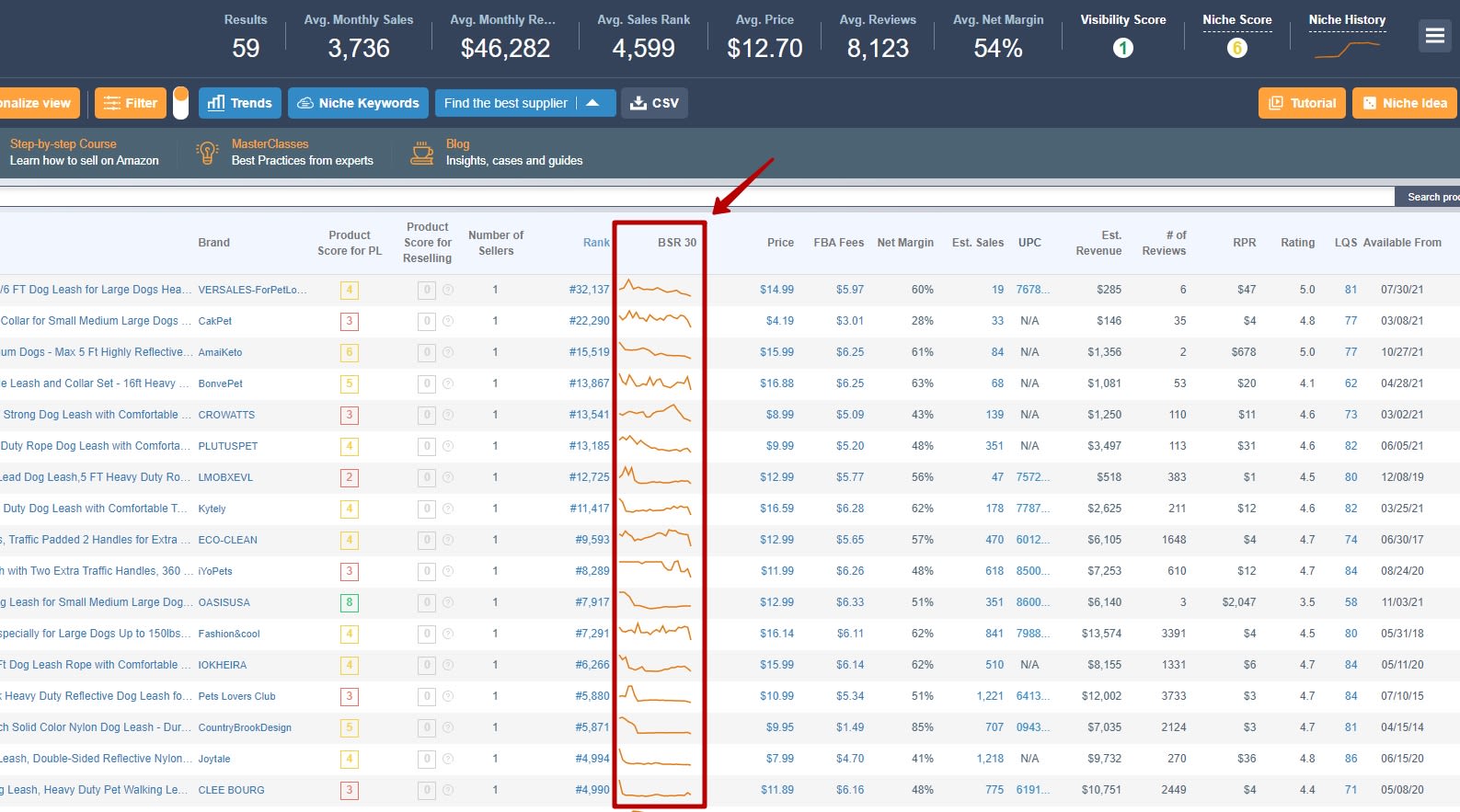The image size is (1460, 812).
Task: Click the help icon in the CountryBrookDesign row
Action: click(448, 727)
